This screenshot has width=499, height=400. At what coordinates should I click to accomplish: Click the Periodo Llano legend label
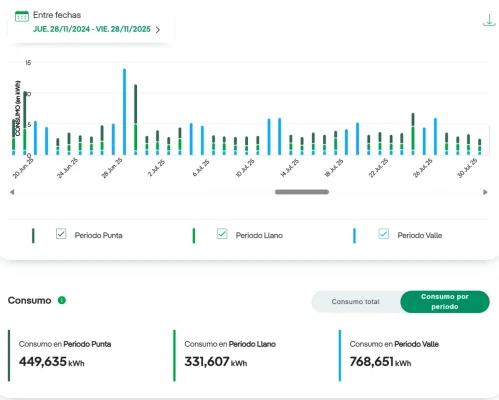259,235
